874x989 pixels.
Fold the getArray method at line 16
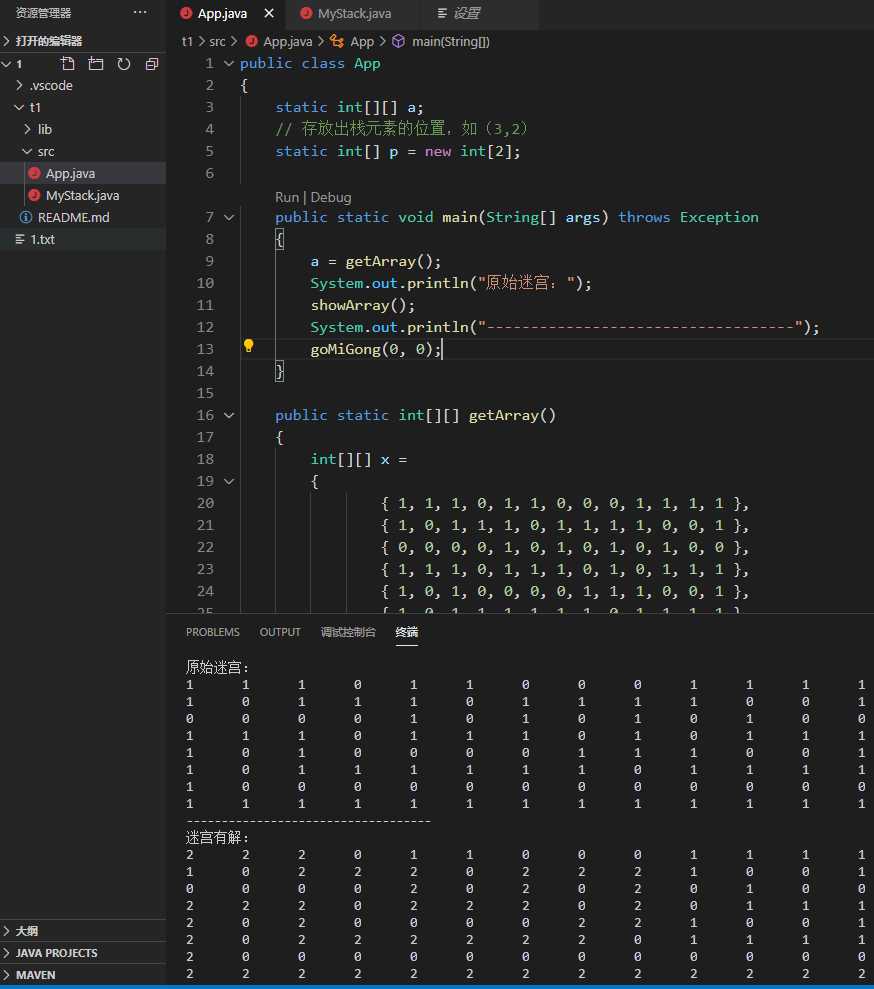(x=229, y=416)
